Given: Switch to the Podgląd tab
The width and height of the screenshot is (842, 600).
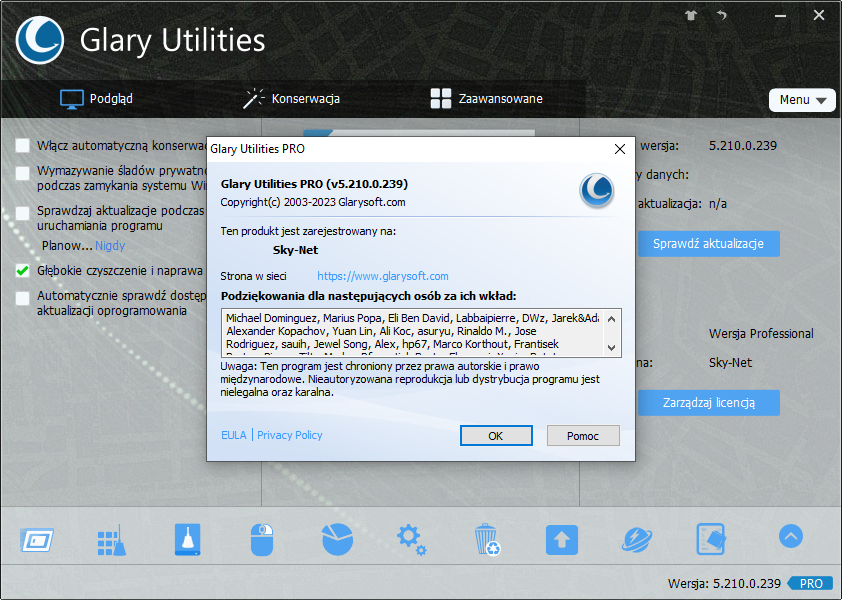Looking at the screenshot, I should pos(97,99).
